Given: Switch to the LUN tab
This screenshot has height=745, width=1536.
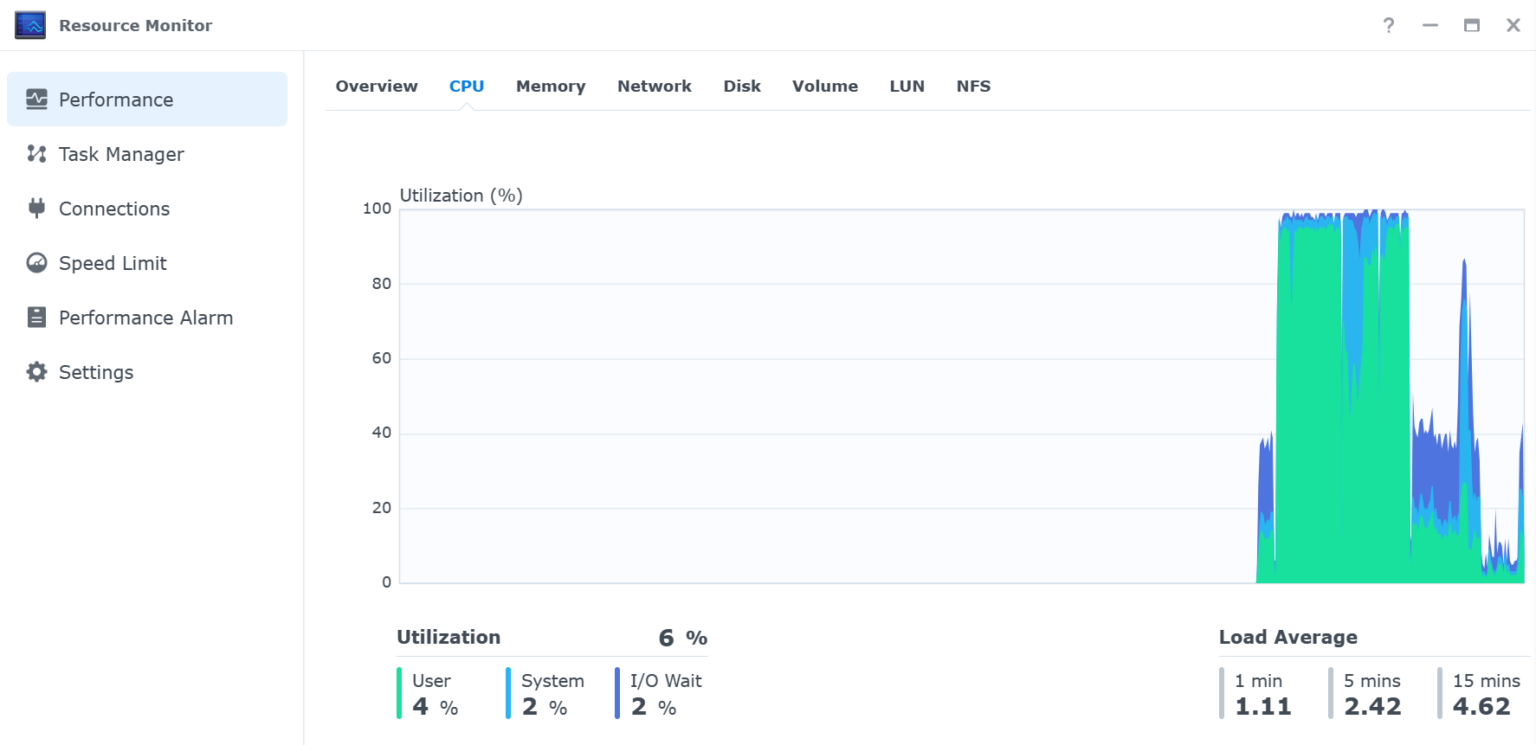Looking at the screenshot, I should [907, 86].
